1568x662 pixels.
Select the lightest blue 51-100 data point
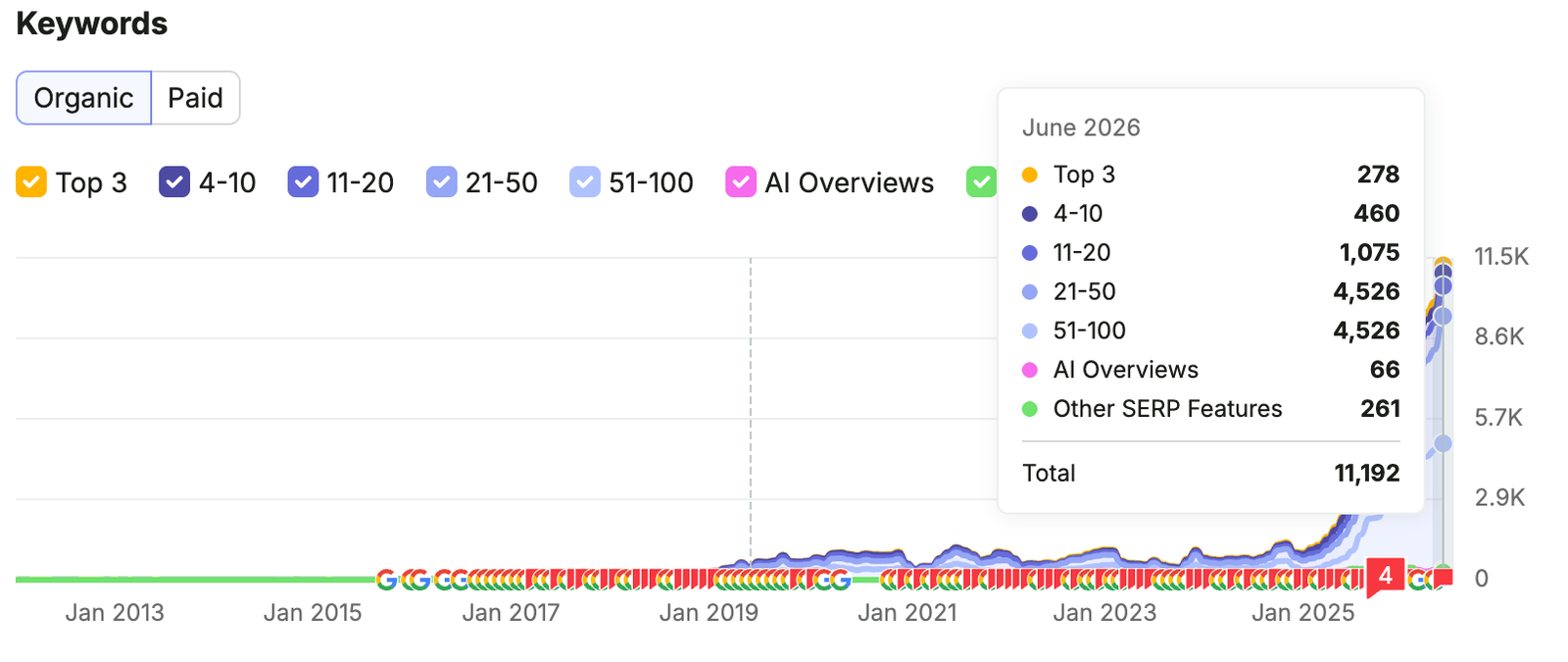point(1443,444)
